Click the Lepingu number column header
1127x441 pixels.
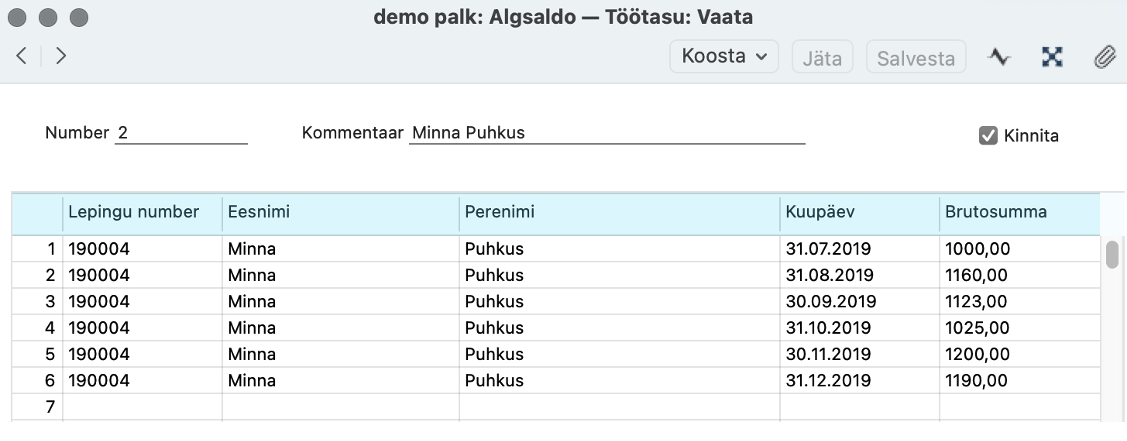142,213
